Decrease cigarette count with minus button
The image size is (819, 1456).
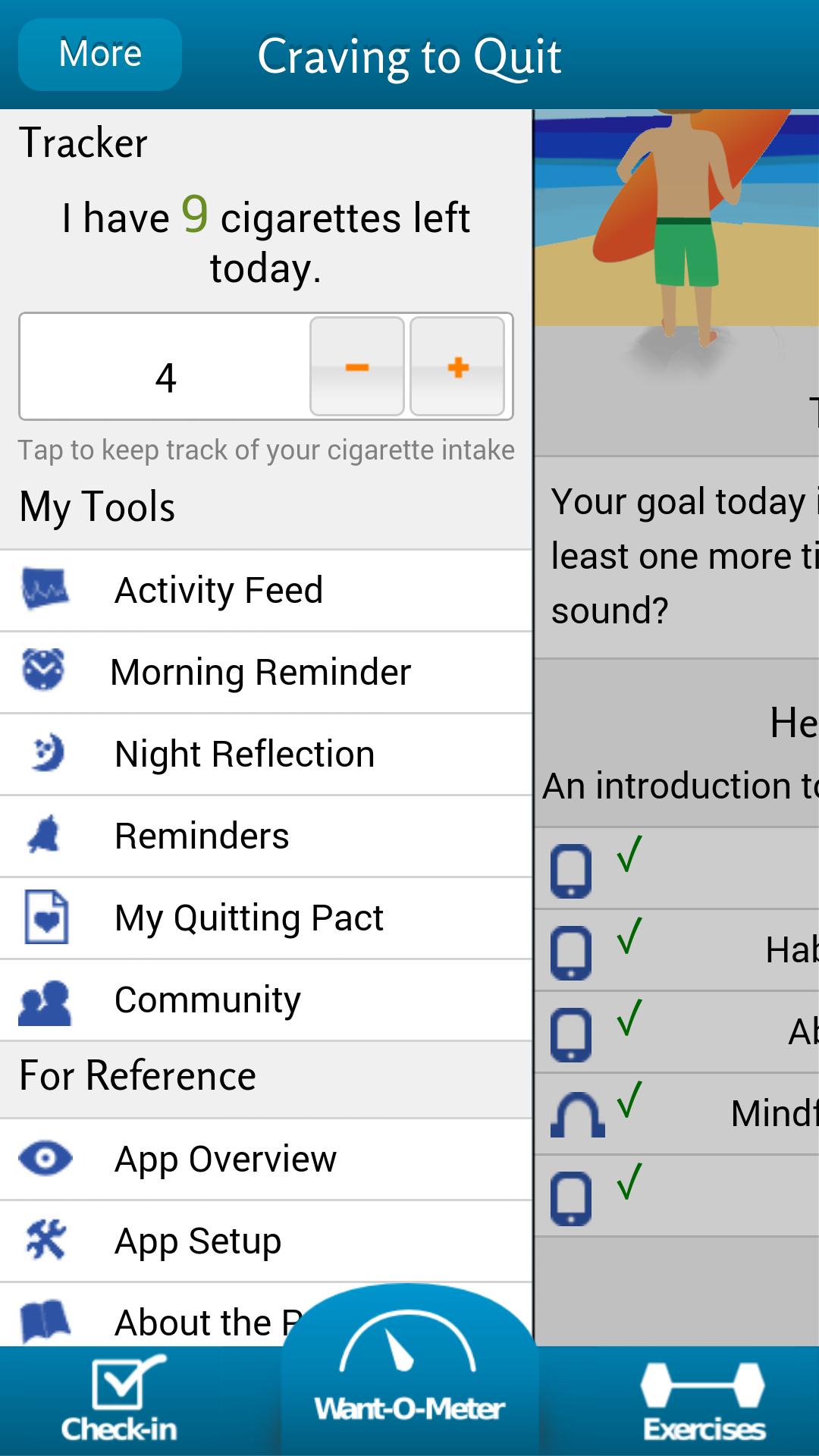357,367
